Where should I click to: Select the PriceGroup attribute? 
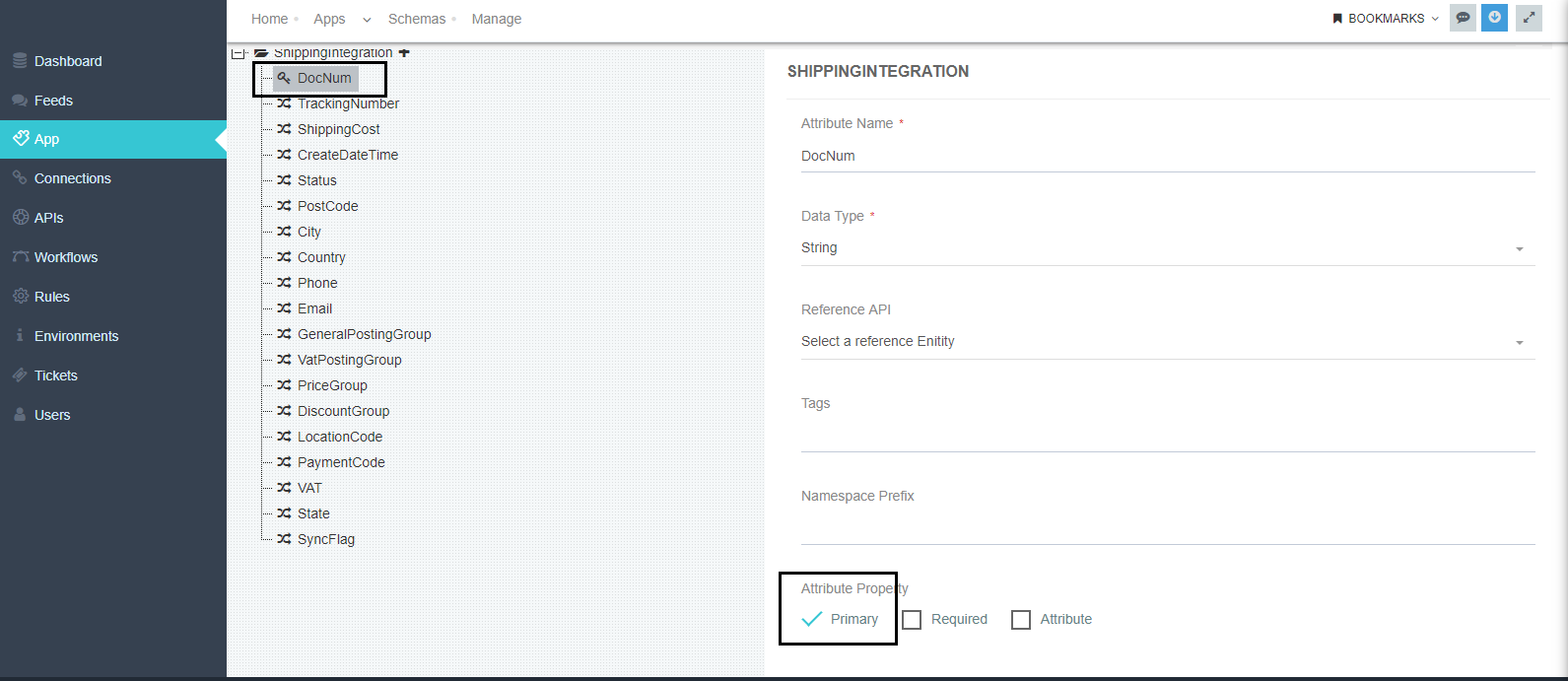tap(332, 385)
